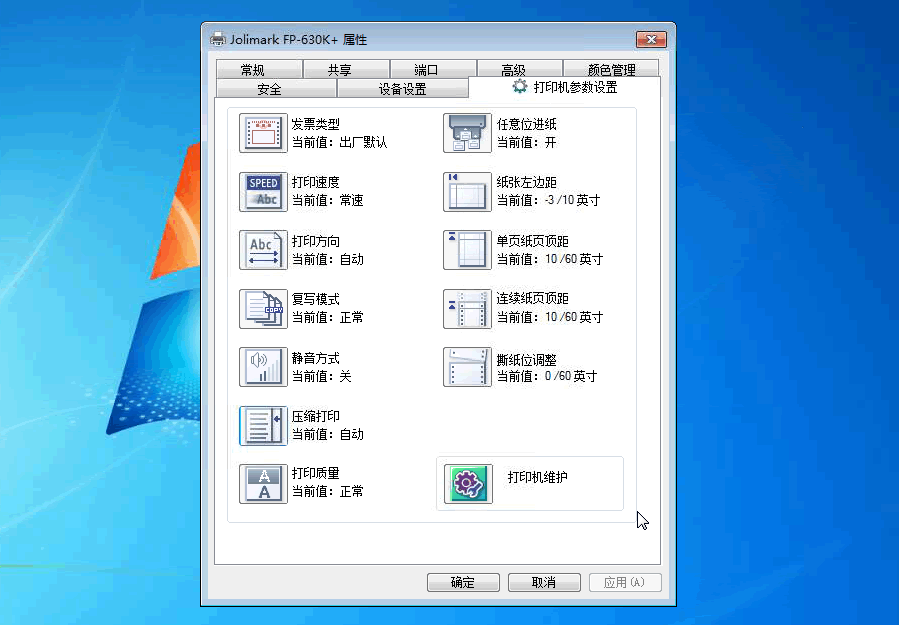The width and height of the screenshot is (899, 625).
Task: Open the 单页纸页顶距 top margin icon
Action: click(x=467, y=250)
